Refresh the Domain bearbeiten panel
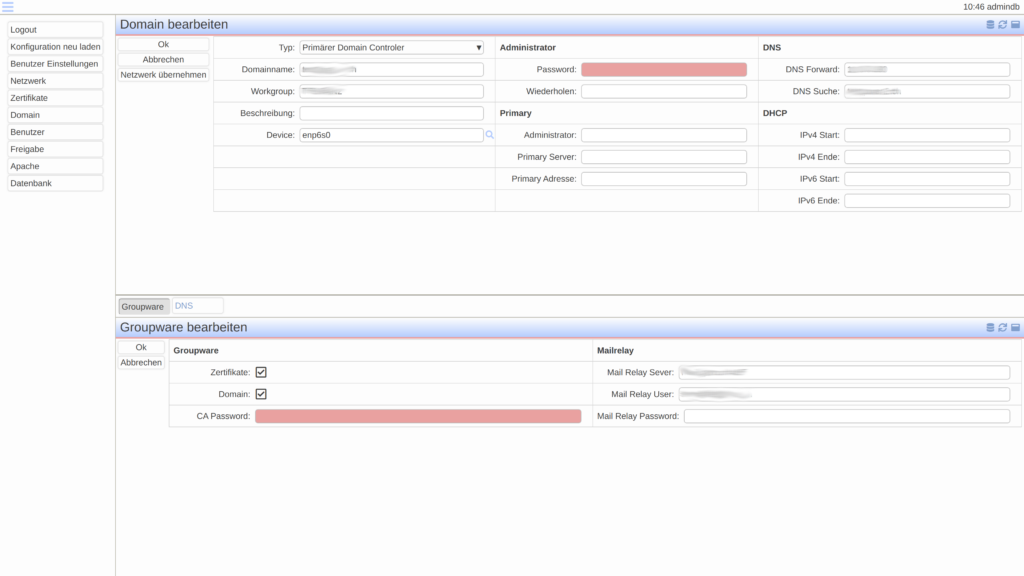The height and width of the screenshot is (576, 1024). (x=1003, y=24)
